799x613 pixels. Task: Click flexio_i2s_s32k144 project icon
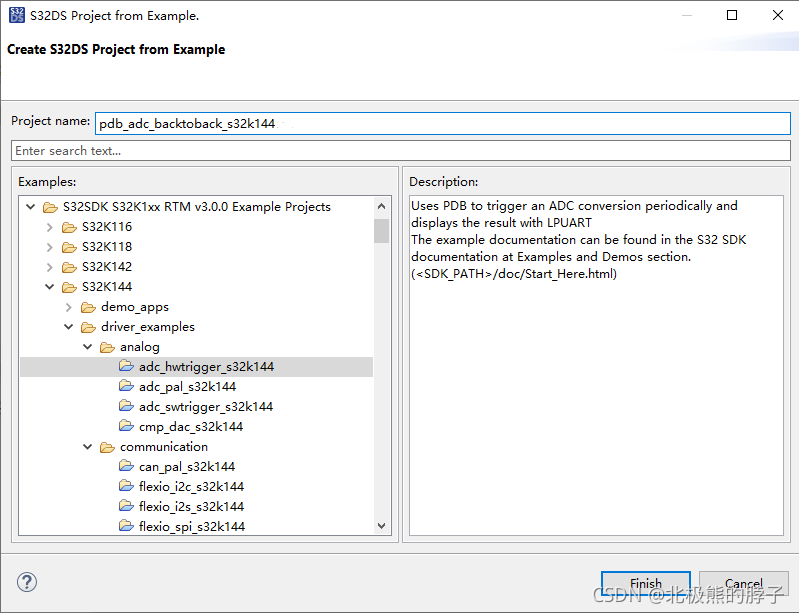[126, 505]
